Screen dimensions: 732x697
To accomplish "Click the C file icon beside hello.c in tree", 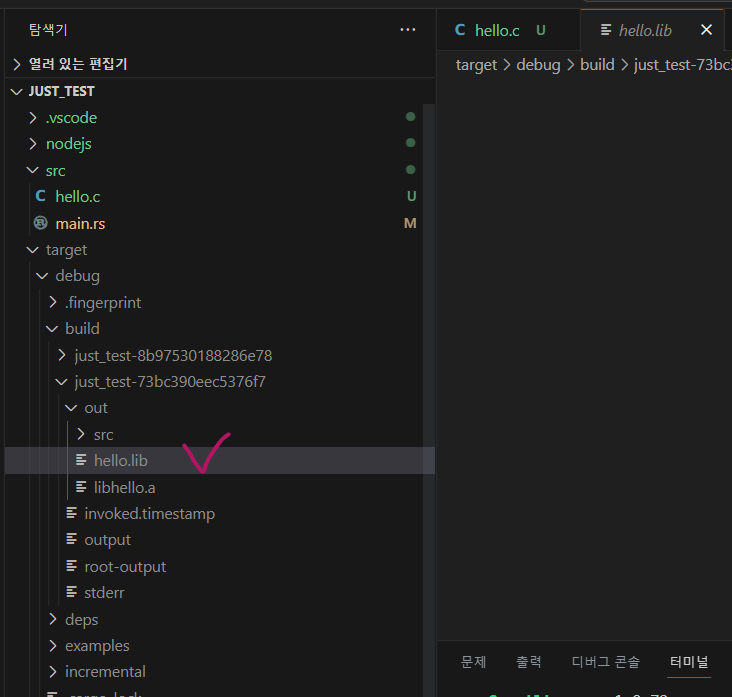I will coord(40,197).
